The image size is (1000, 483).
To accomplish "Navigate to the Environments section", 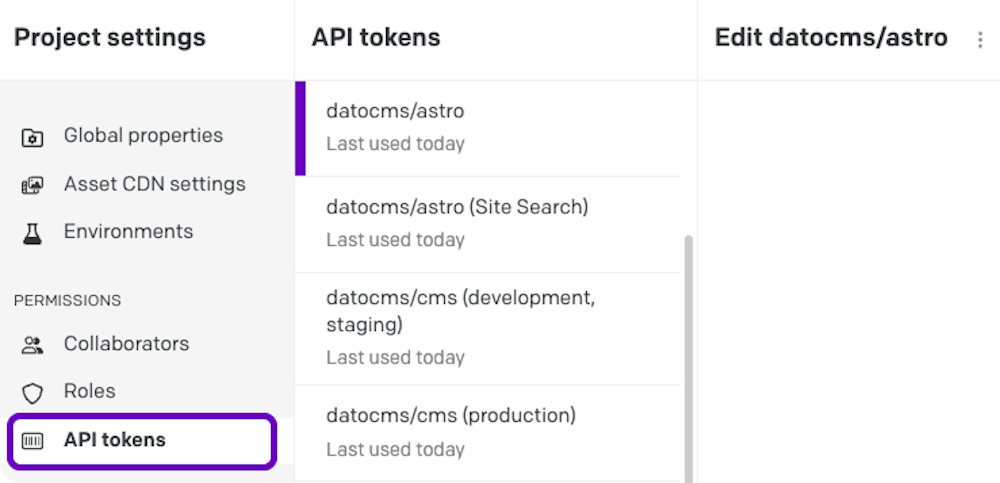I will coord(128,231).
